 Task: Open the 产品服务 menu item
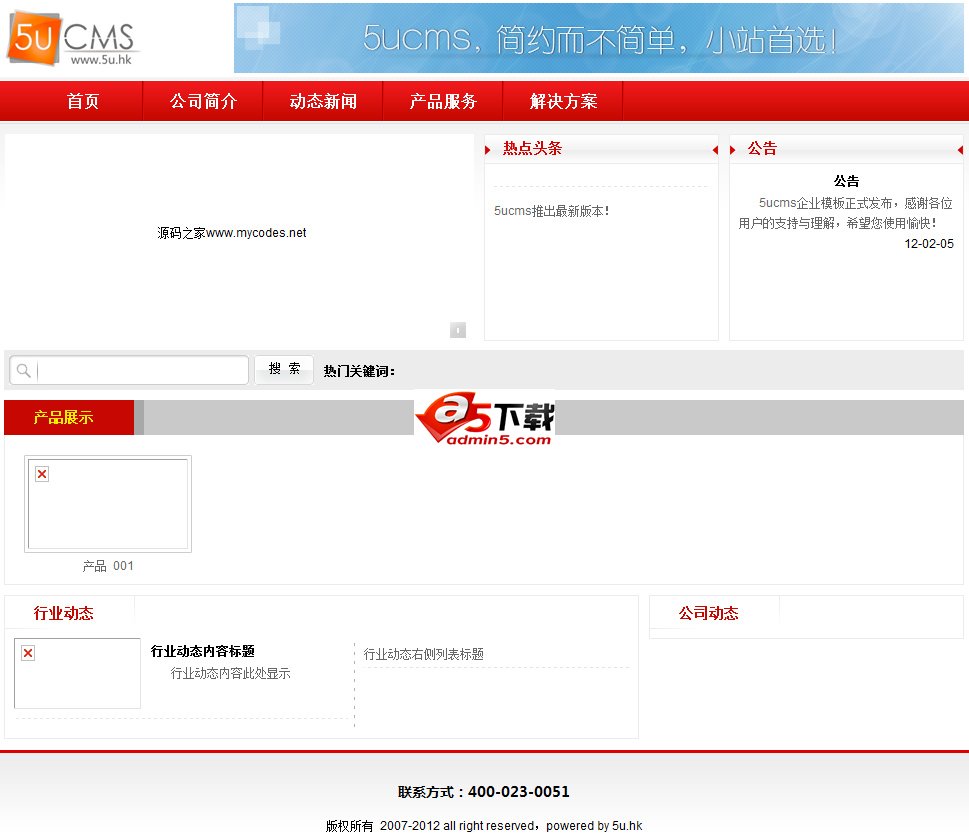tap(443, 101)
